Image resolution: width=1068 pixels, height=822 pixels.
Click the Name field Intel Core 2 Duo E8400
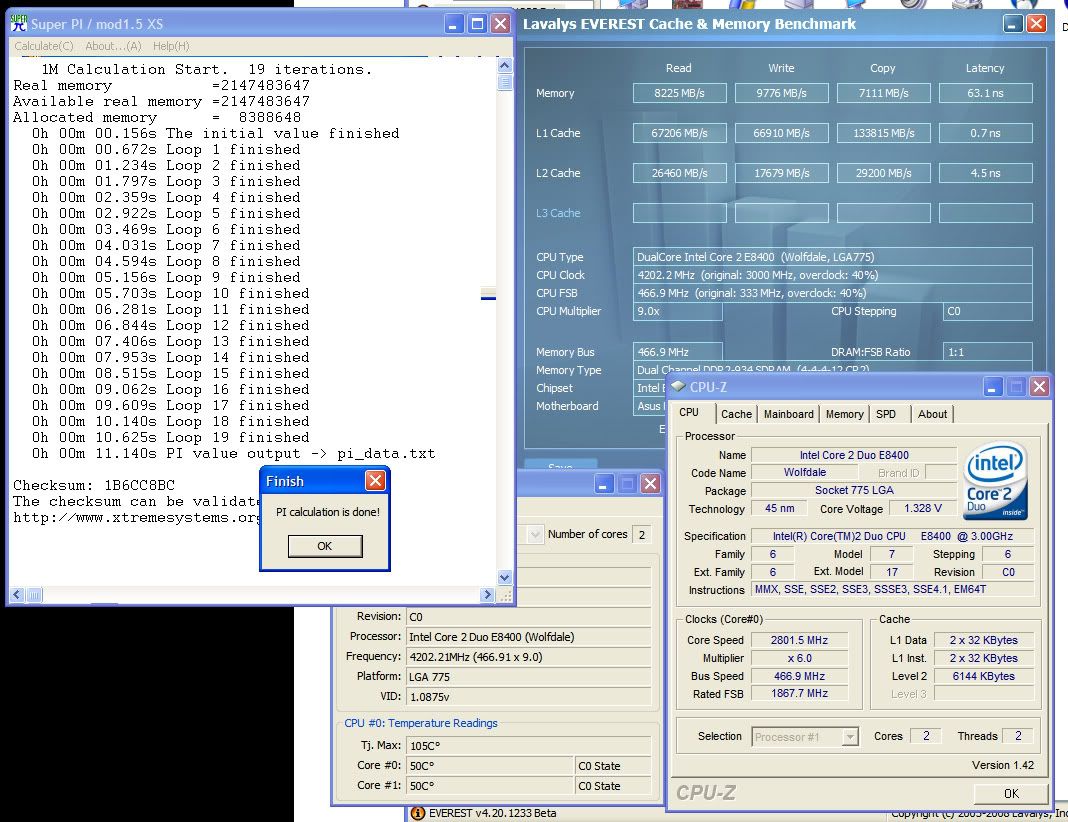854,455
